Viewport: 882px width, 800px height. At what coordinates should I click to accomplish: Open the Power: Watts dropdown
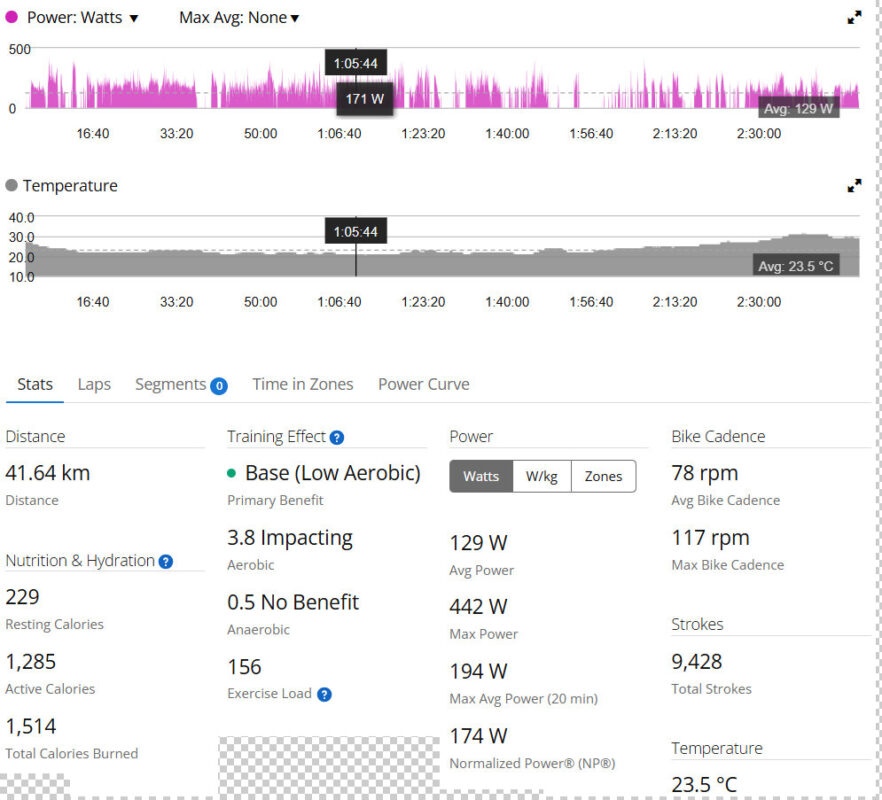tap(82, 17)
